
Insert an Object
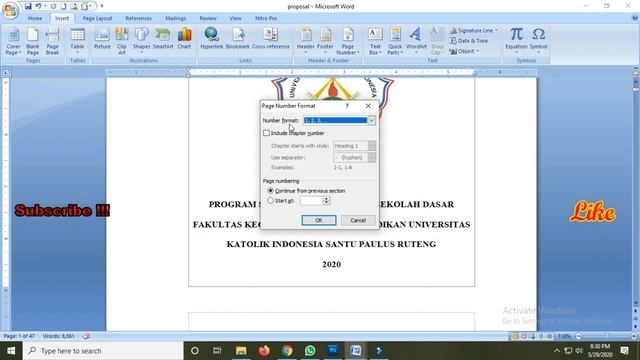(464, 51)
